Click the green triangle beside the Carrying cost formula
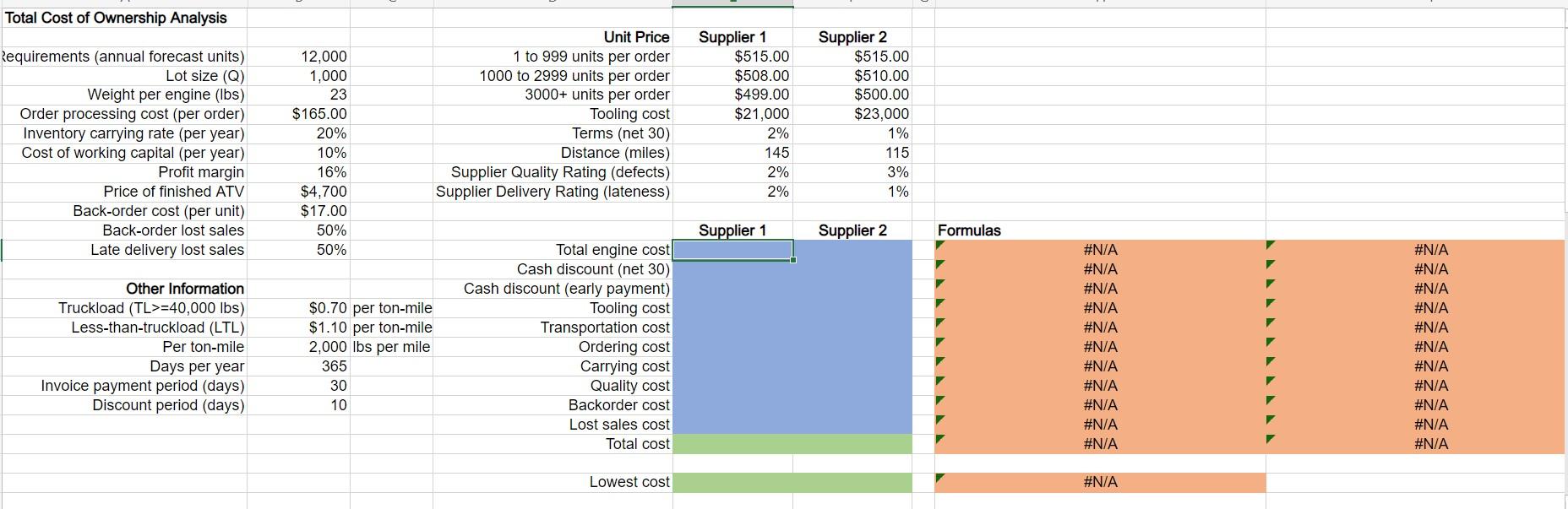Screen dimensions: 1568x509 pyautogui.click(x=940, y=361)
